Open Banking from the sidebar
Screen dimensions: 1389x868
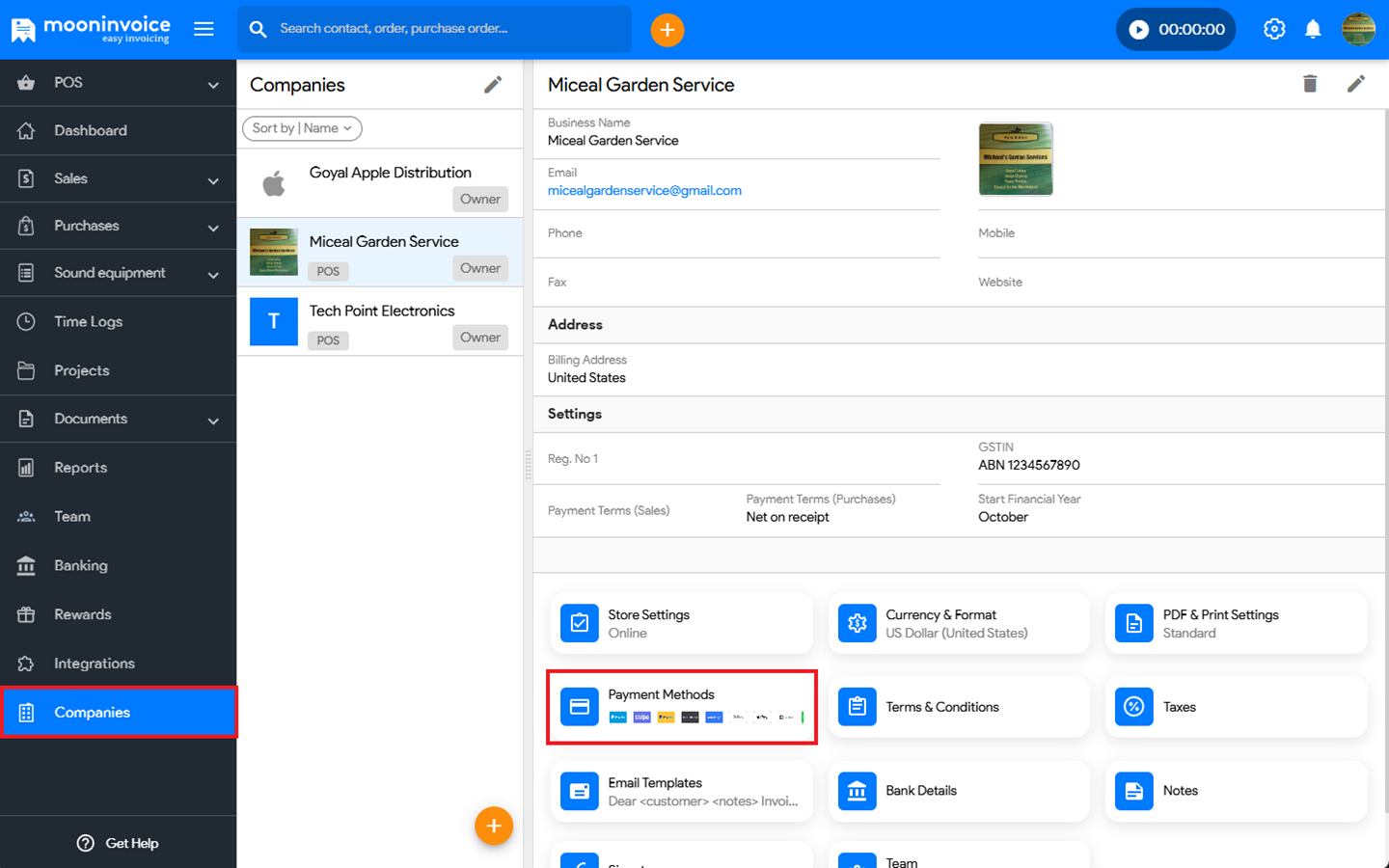(x=81, y=566)
